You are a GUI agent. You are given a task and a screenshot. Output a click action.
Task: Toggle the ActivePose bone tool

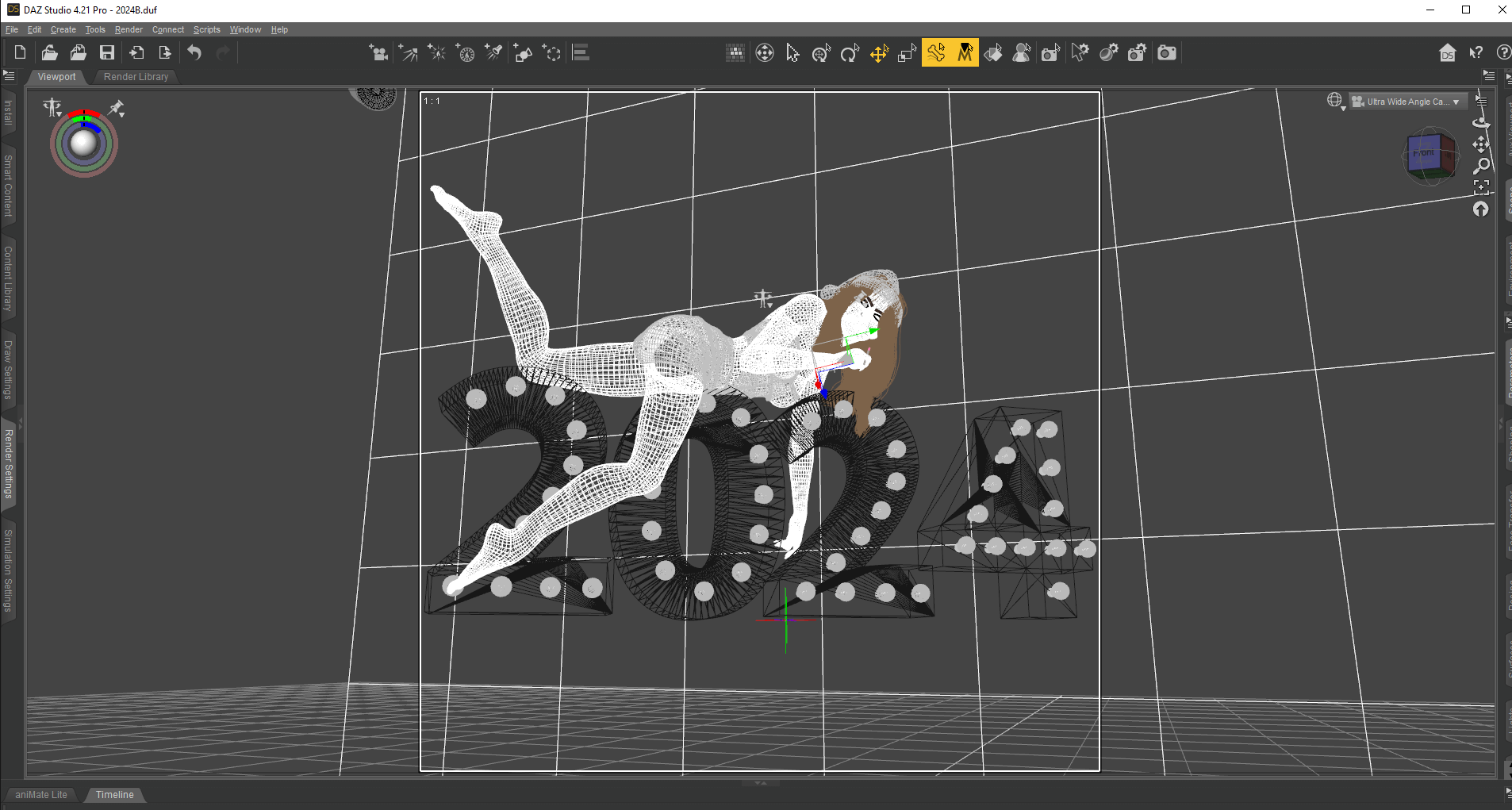point(936,53)
